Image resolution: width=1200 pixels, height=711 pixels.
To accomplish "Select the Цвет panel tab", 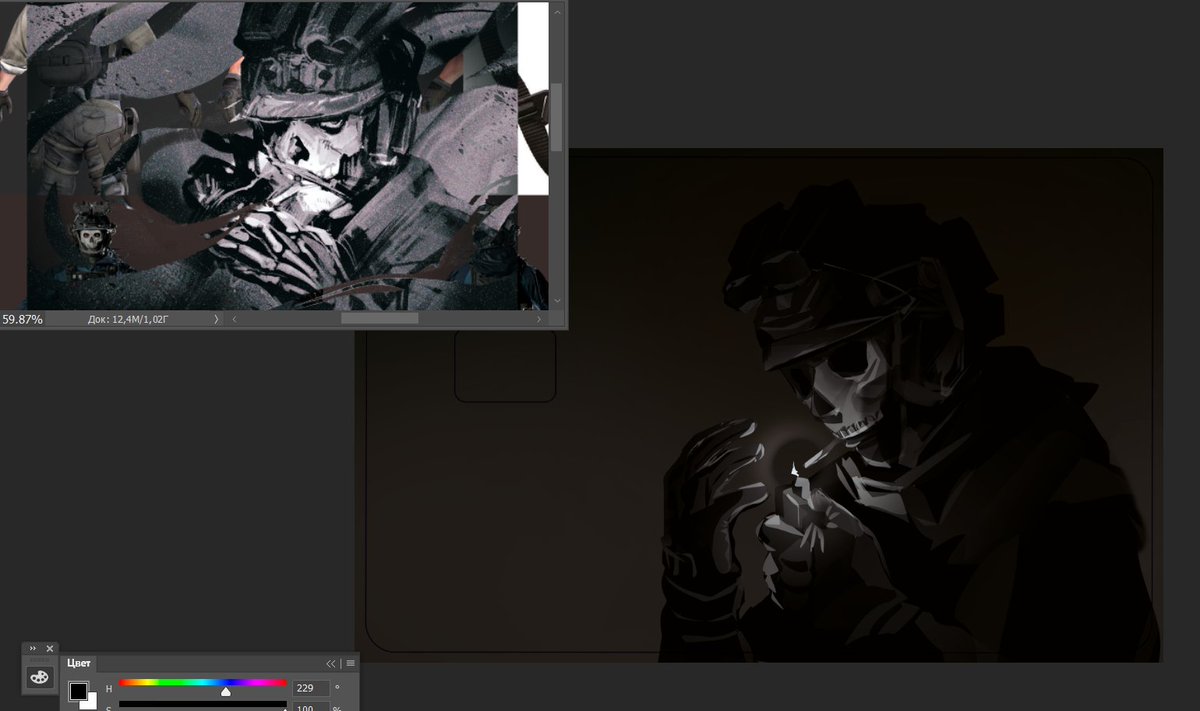I will click(79, 663).
